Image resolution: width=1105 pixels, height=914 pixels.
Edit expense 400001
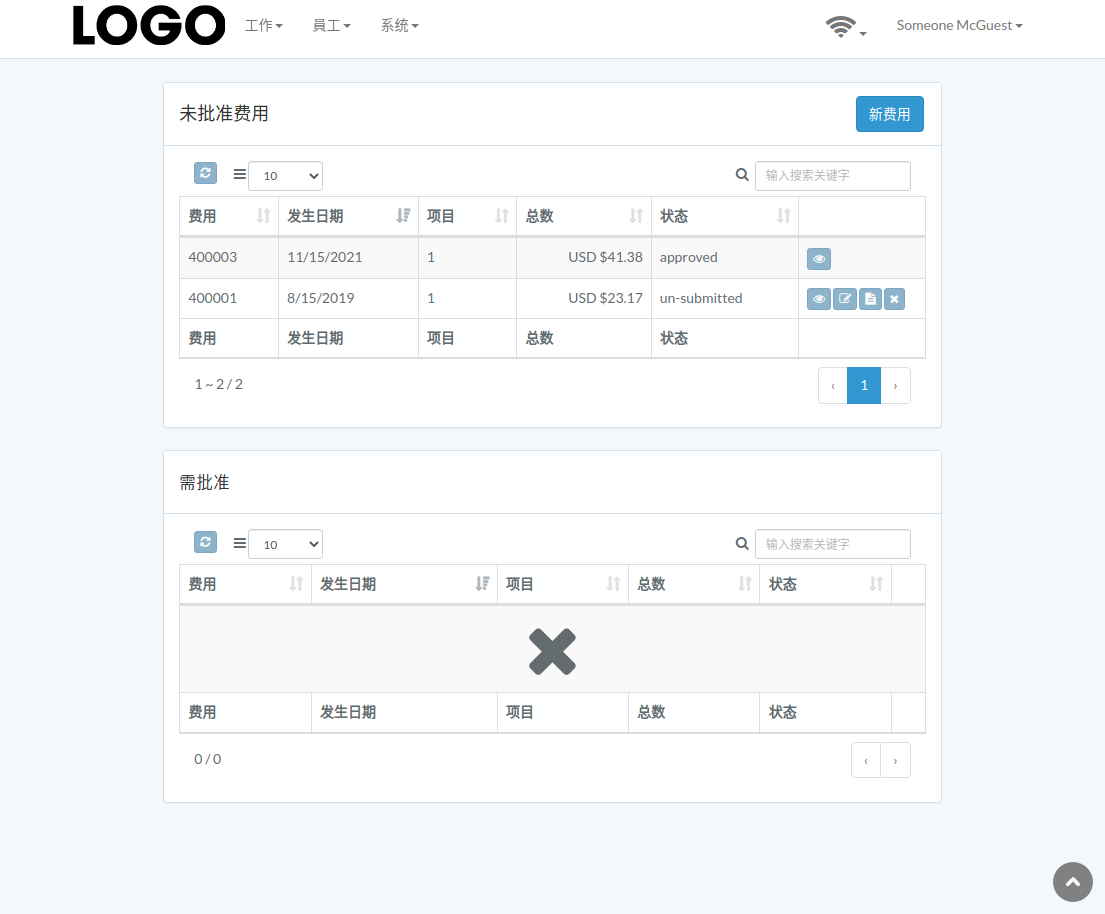coord(844,299)
